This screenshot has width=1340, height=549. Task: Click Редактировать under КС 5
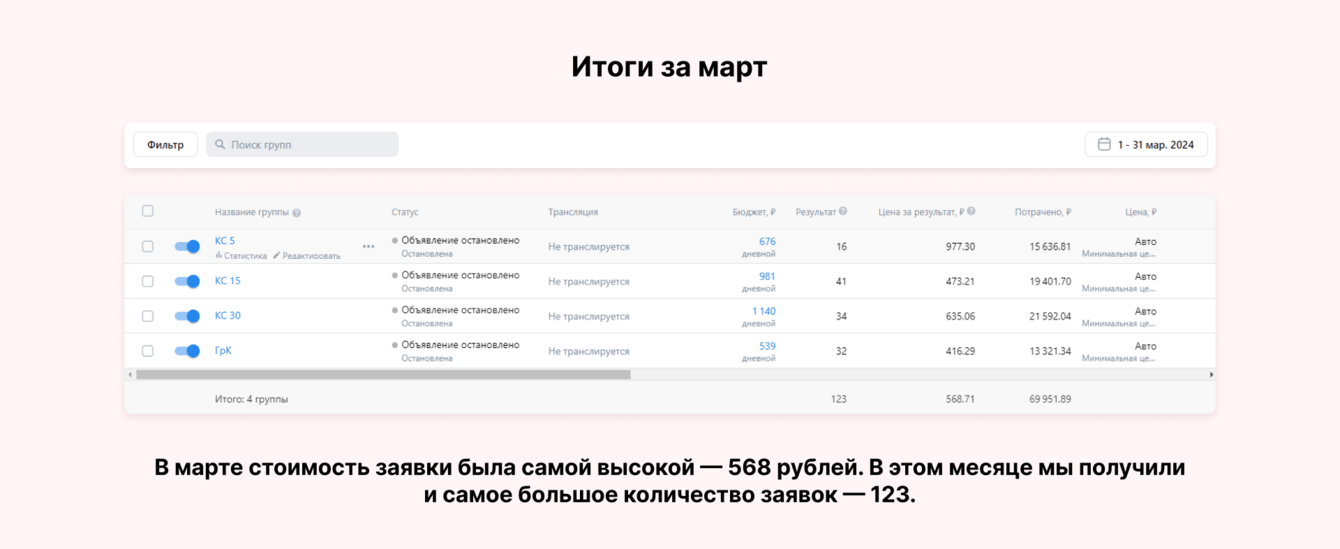tap(307, 256)
